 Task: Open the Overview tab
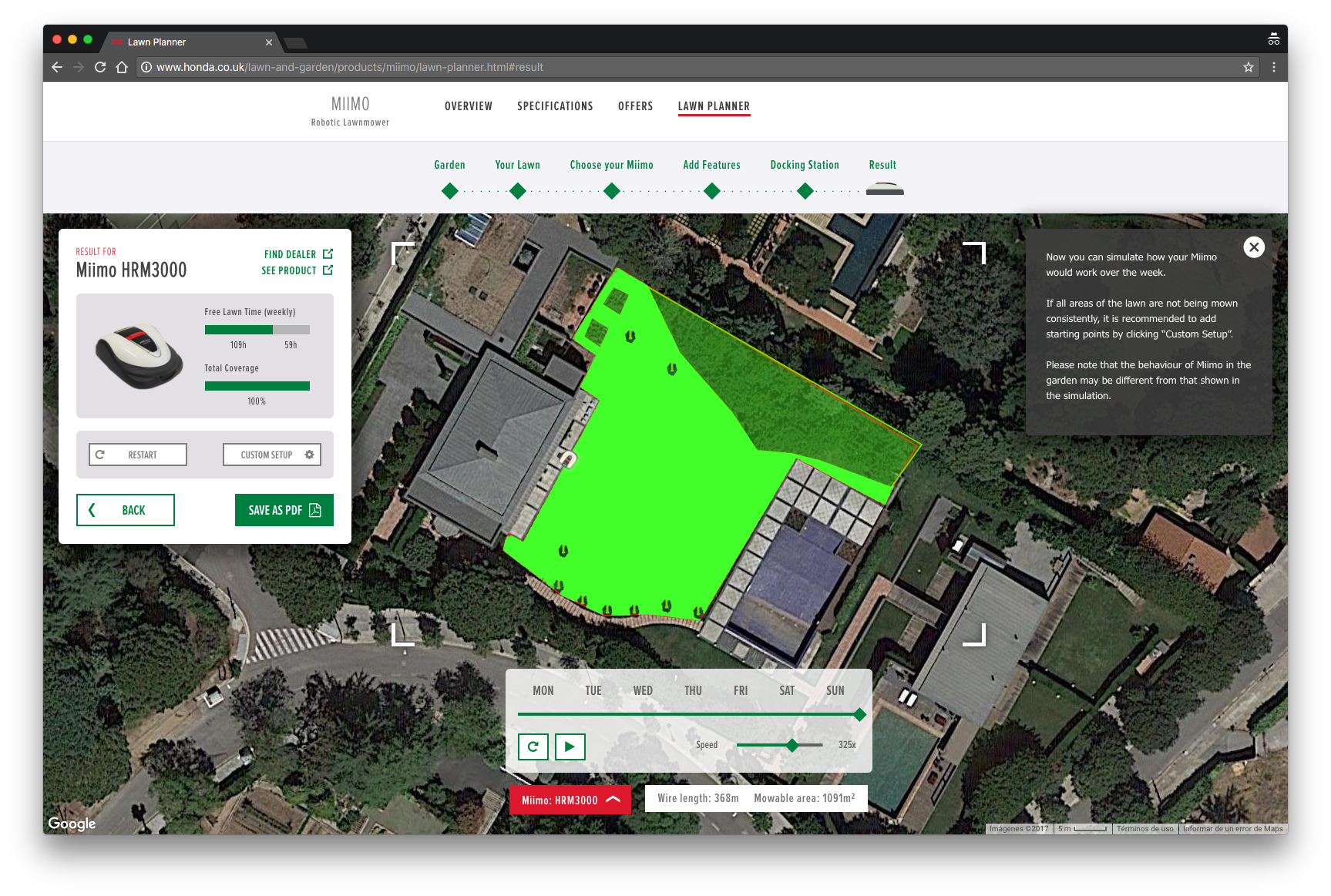(x=469, y=106)
